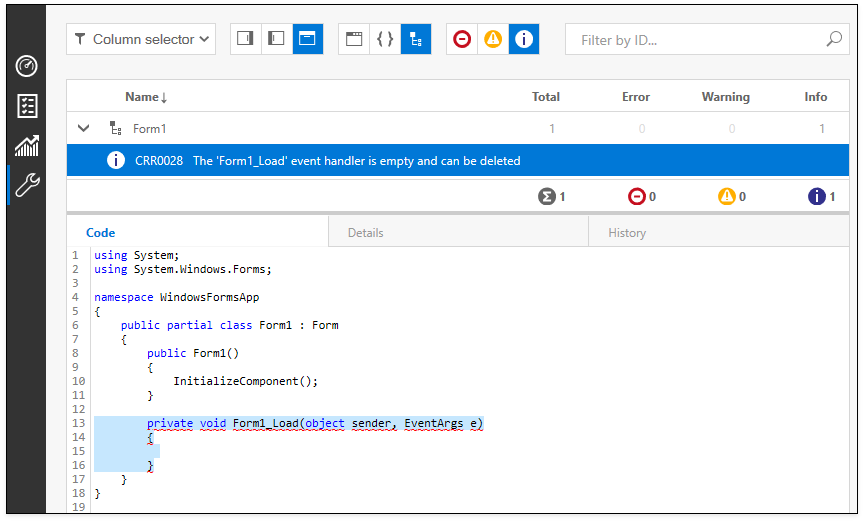Click the error count summary icon

pos(636,196)
